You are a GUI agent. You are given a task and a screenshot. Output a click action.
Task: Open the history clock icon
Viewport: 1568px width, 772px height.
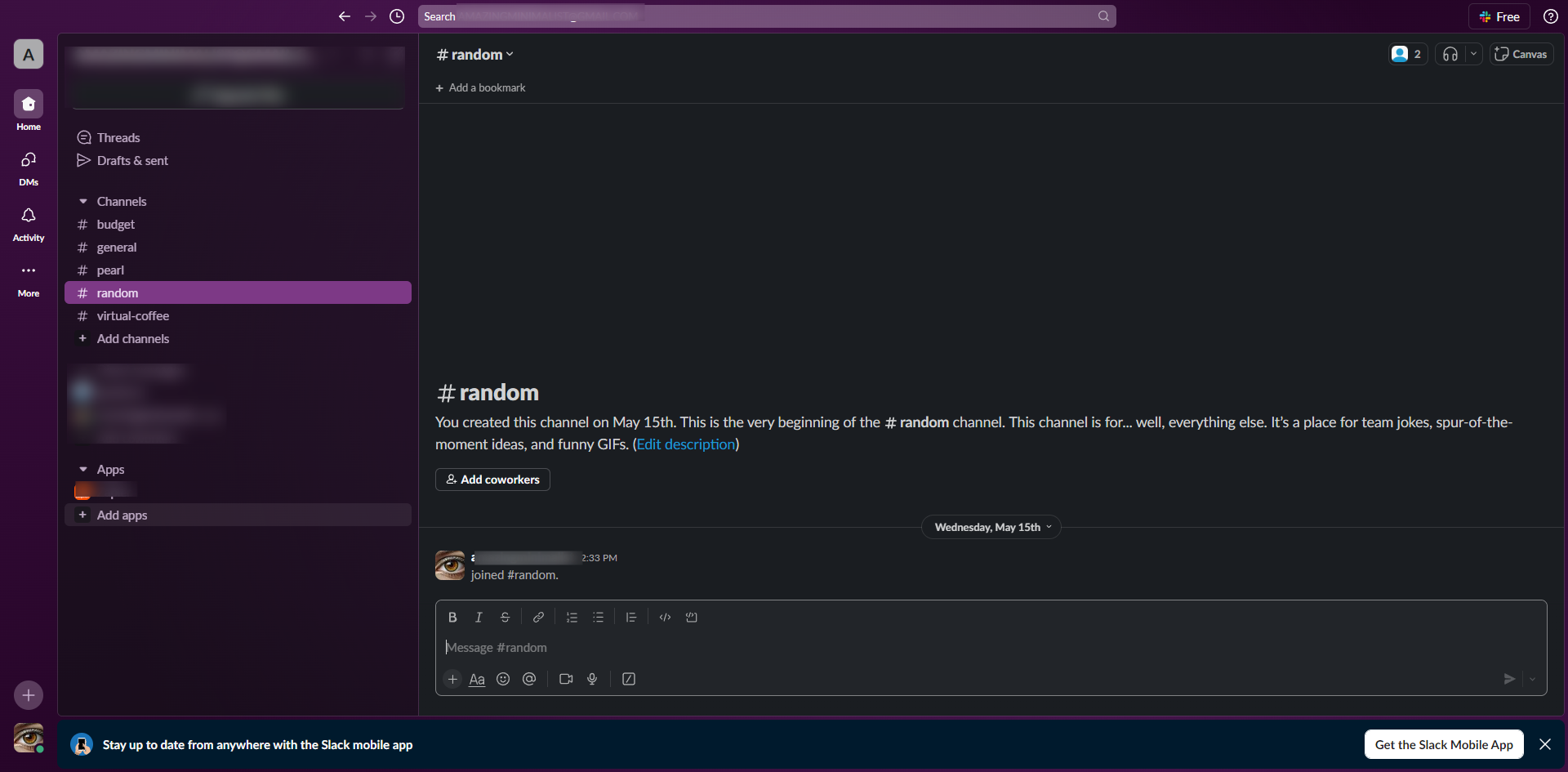397,16
